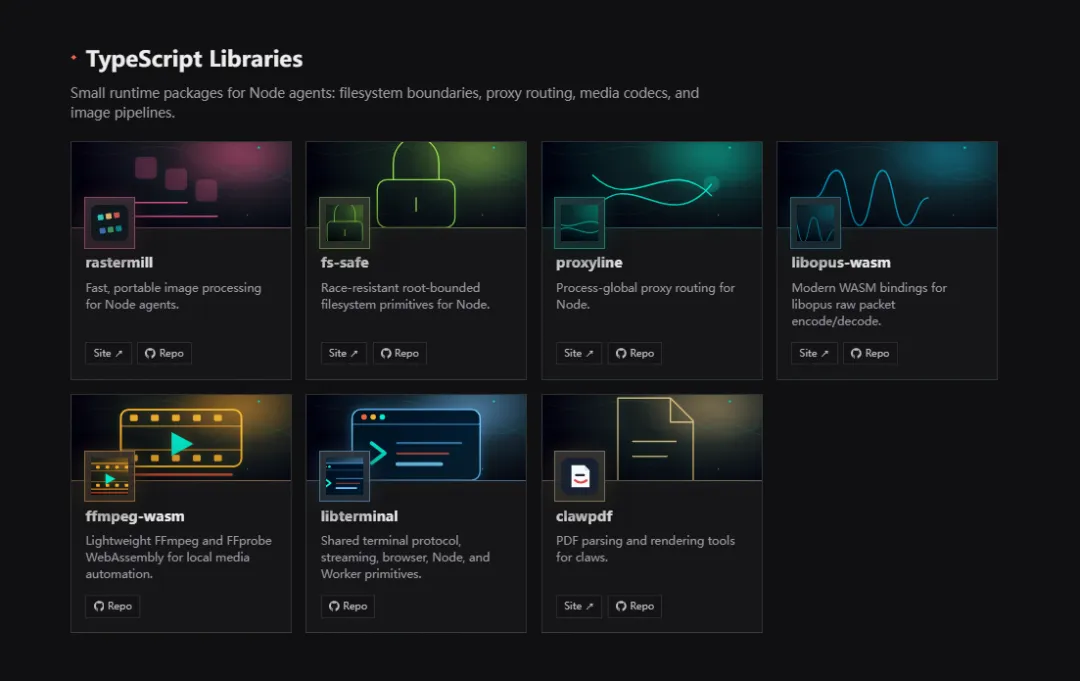Select the fs-safe card title
This screenshot has width=1080, height=681.
[x=344, y=263]
